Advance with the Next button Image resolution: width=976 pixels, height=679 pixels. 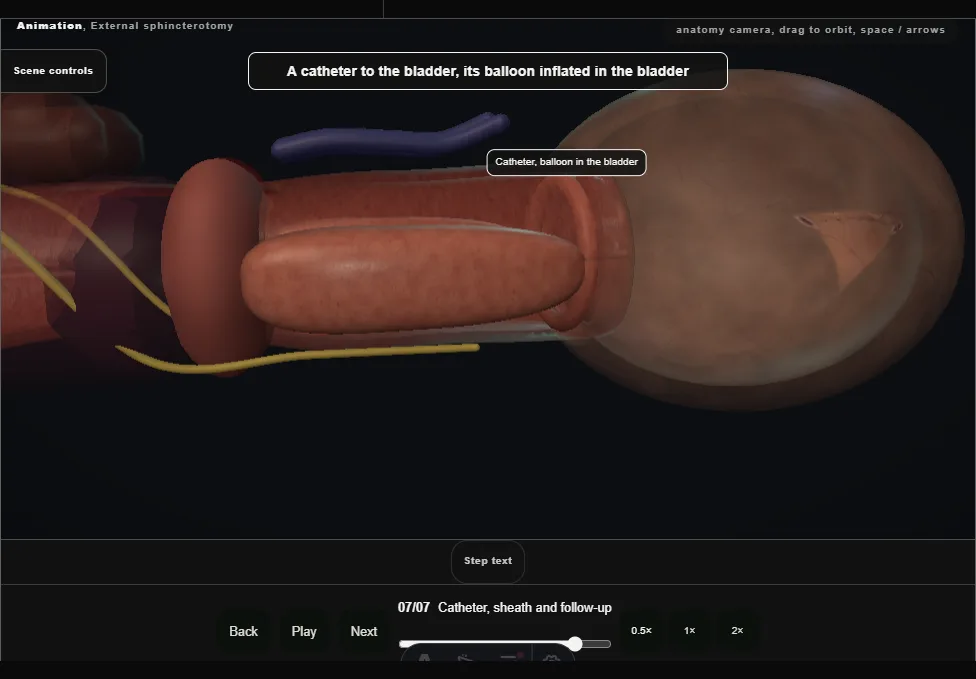point(364,631)
